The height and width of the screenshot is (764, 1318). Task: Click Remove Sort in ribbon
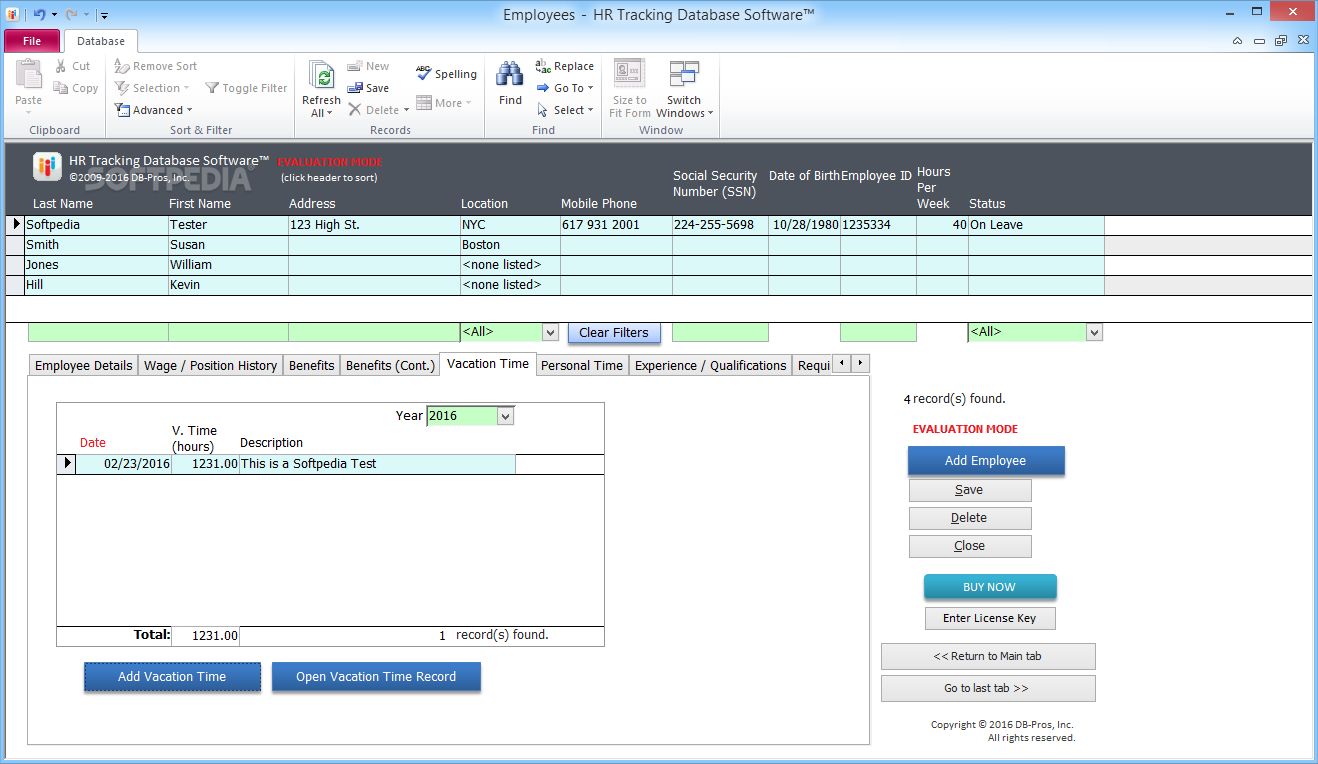[156, 66]
